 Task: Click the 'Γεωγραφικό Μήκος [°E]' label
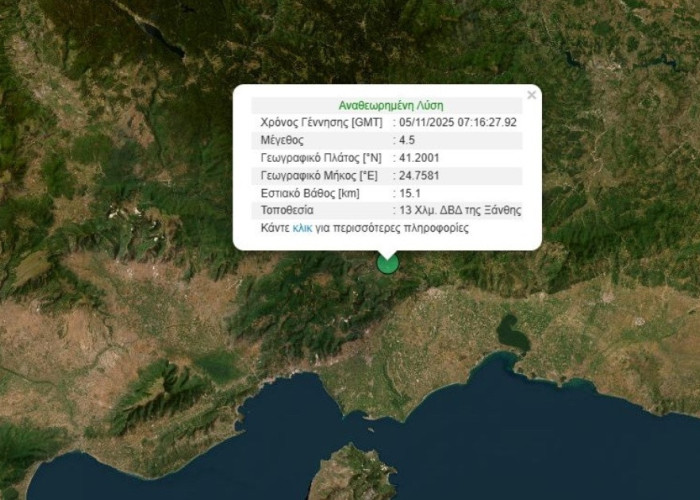pyautogui.click(x=319, y=175)
